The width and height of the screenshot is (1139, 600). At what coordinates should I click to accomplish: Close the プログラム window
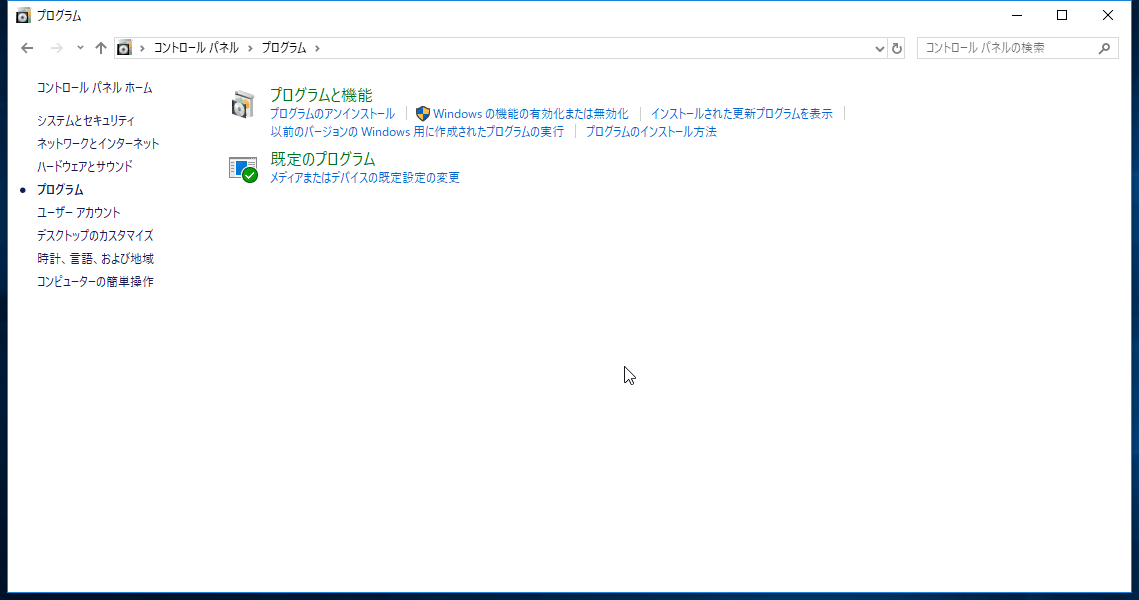(1108, 15)
